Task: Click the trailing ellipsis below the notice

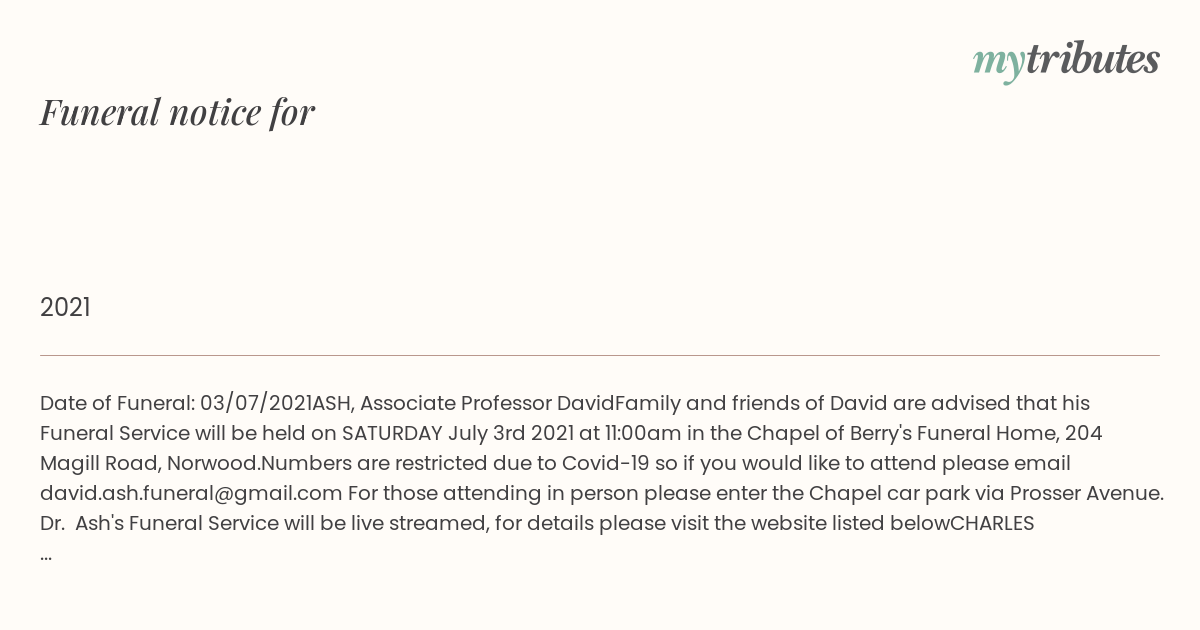Action: (x=46, y=556)
